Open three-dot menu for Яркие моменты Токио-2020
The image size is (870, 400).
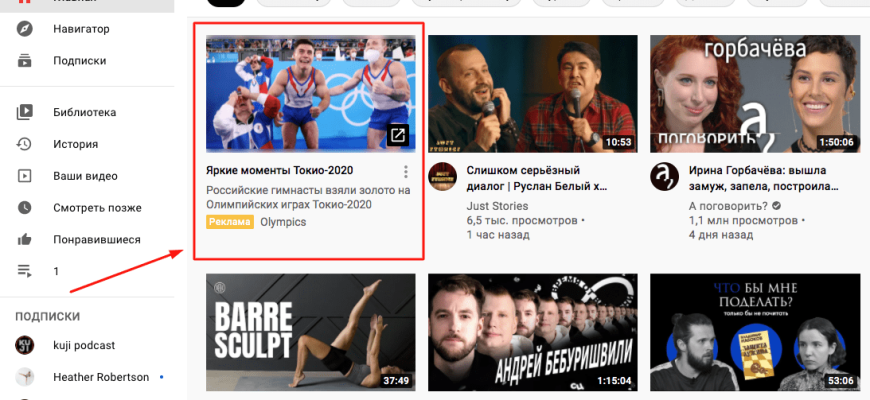click(405, 171)
